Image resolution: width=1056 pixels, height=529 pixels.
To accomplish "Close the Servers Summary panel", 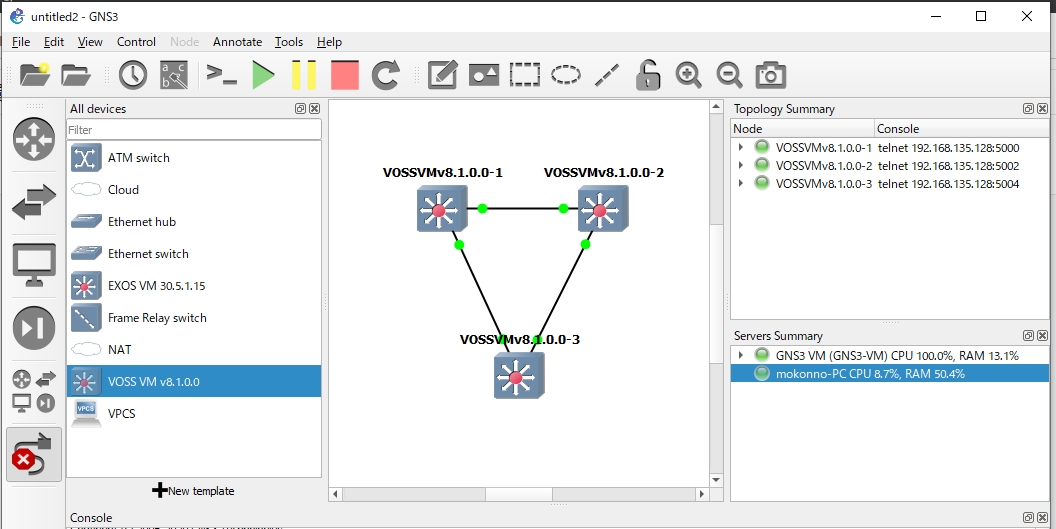I will tap(1043, 336).
